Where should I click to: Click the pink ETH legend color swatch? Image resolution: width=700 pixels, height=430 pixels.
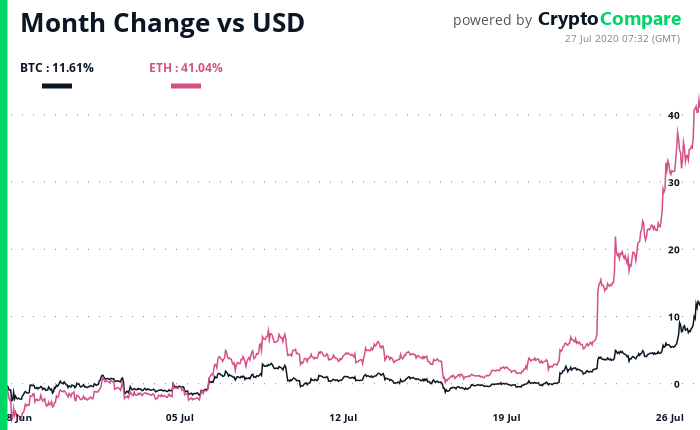click(x=186, y=86)
